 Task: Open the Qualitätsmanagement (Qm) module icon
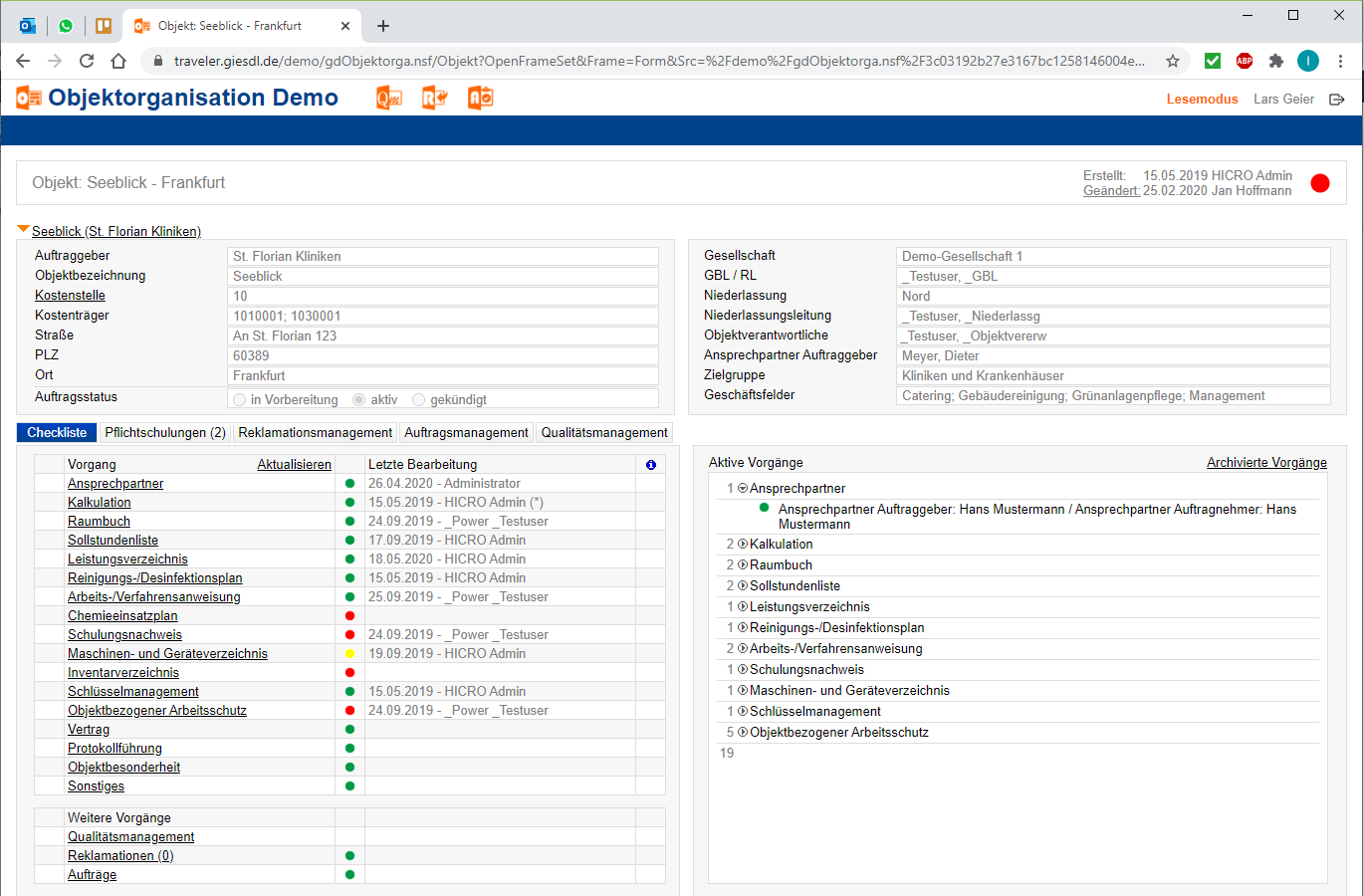pyautogui.click(x=388, y=98)
